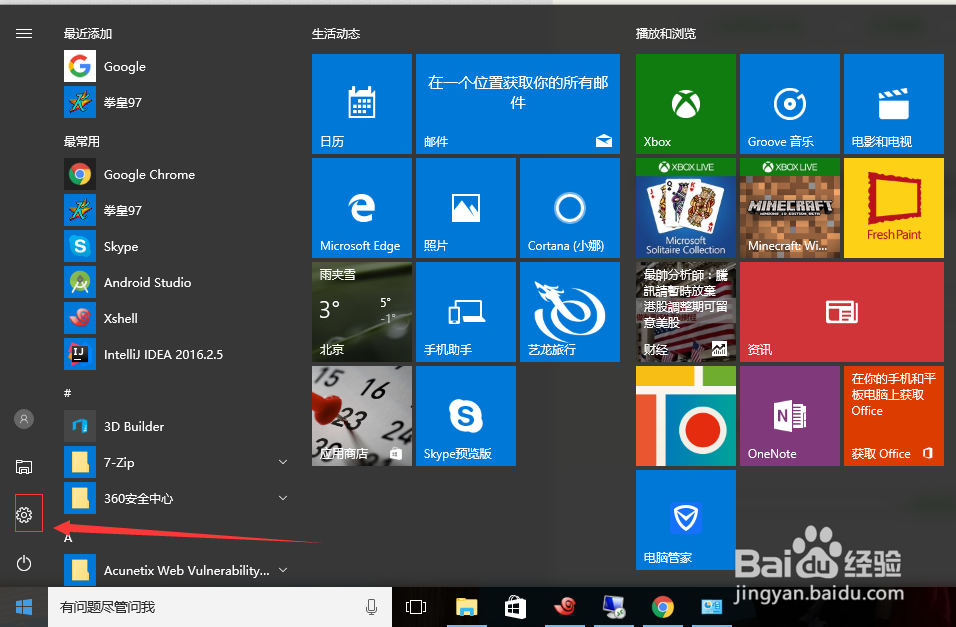Launch 拳皇97 under recently added
Screen dimensions: 956x627
[x=176, y=102]
